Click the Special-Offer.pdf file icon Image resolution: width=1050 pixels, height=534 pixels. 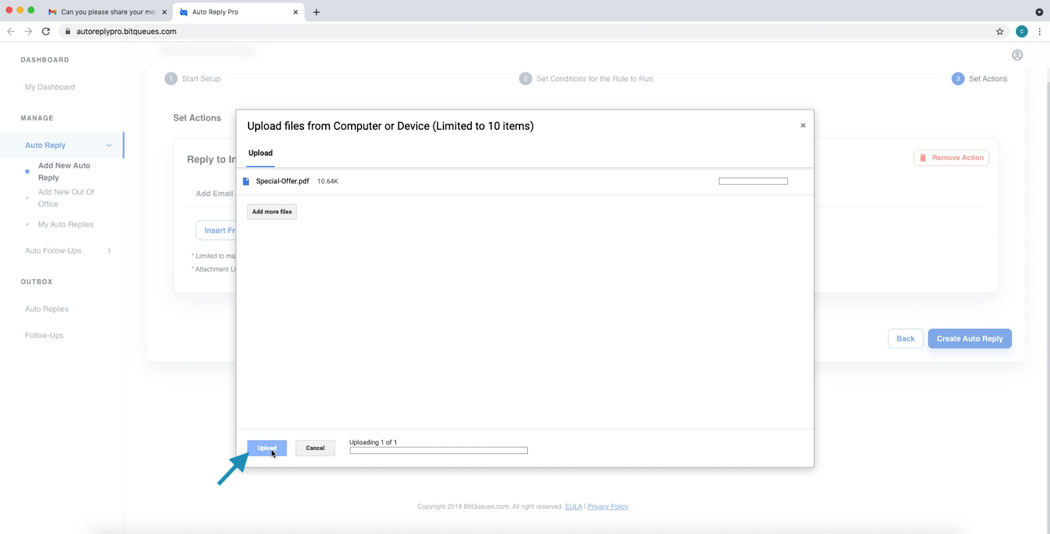tap(246, 182)
